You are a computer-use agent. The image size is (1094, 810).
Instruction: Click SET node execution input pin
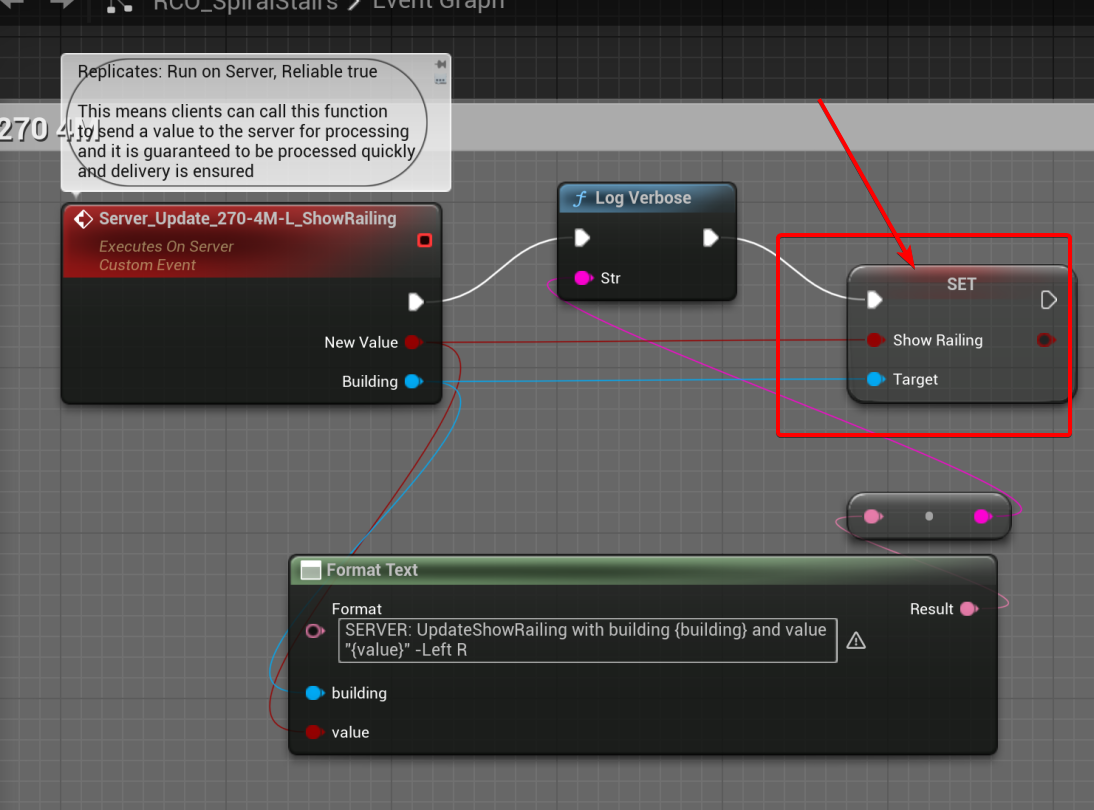(x=874, y=300)
